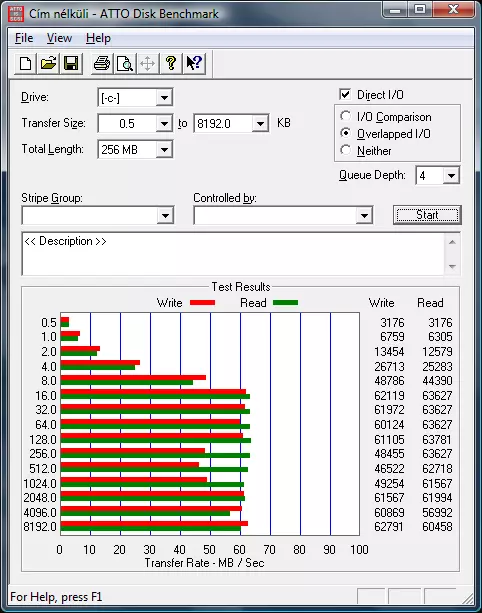This screenshot has width=482, height=613.
Task: Click the read value 12579
Action: (x=437, y=351)
